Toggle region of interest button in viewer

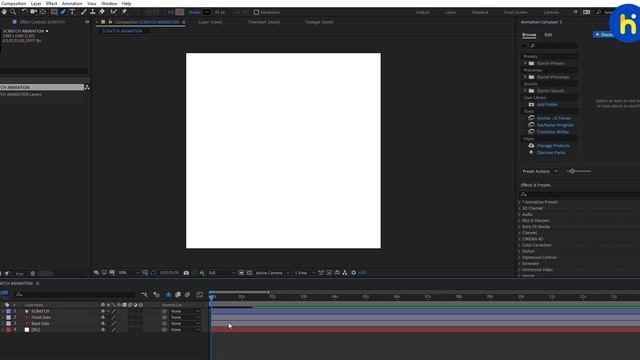(x=241, y=273)
